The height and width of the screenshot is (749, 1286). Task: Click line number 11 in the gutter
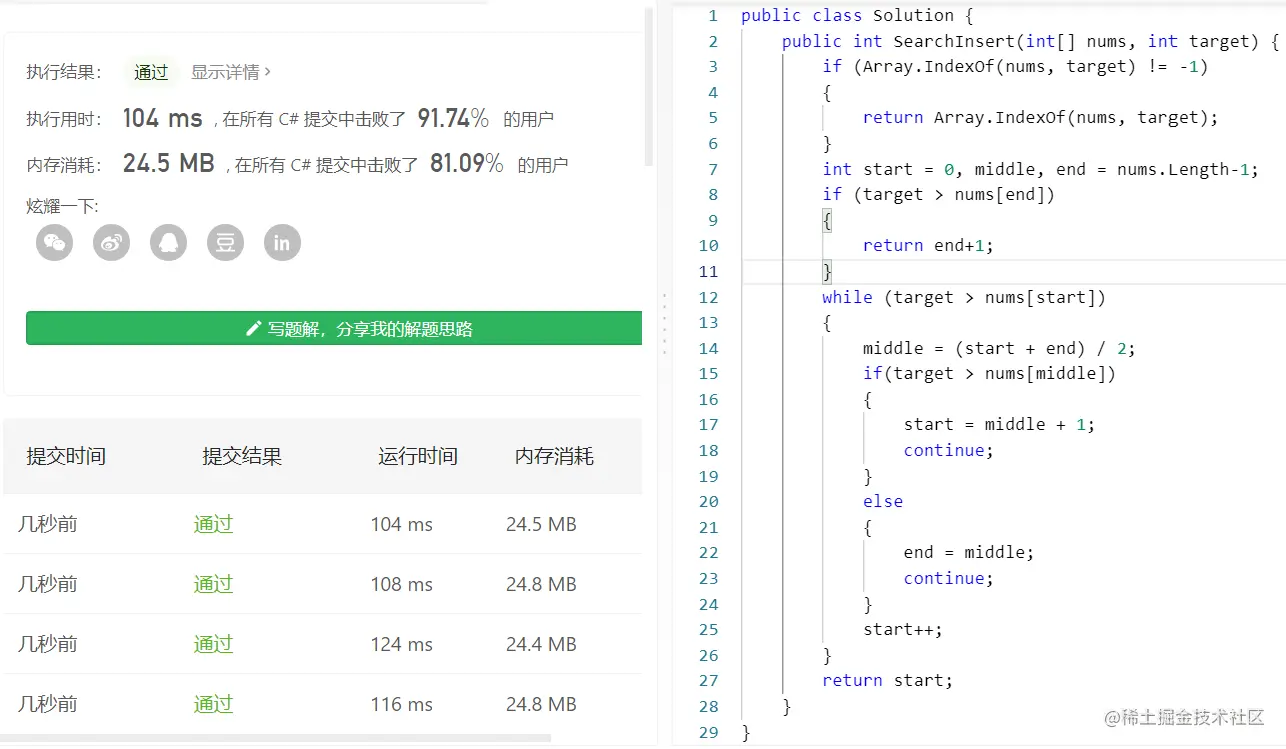[709, 271]
